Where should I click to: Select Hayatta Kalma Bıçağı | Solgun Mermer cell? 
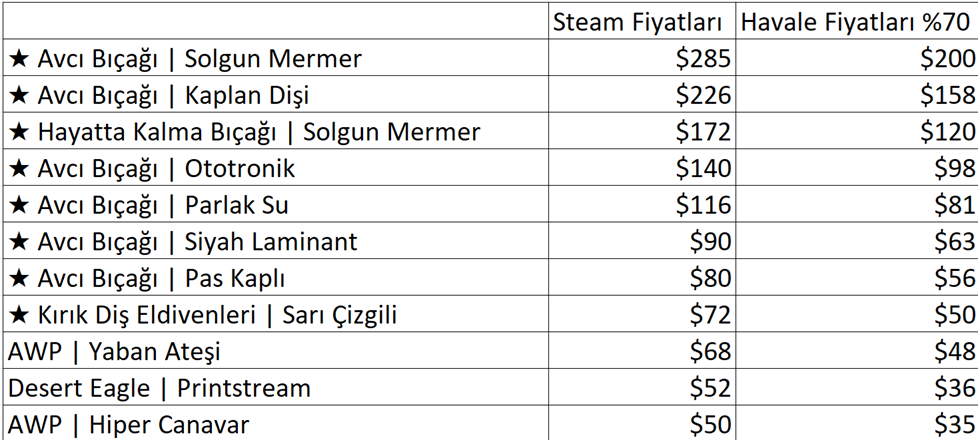tap(275, 131)
